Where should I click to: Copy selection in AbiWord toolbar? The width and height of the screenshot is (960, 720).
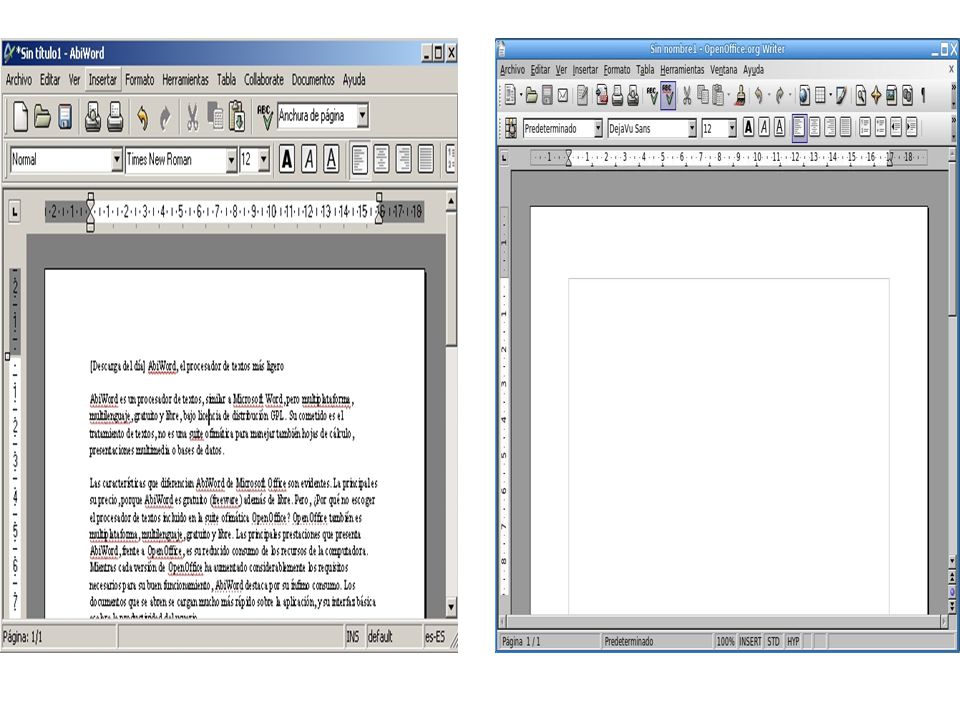(215, 116)
